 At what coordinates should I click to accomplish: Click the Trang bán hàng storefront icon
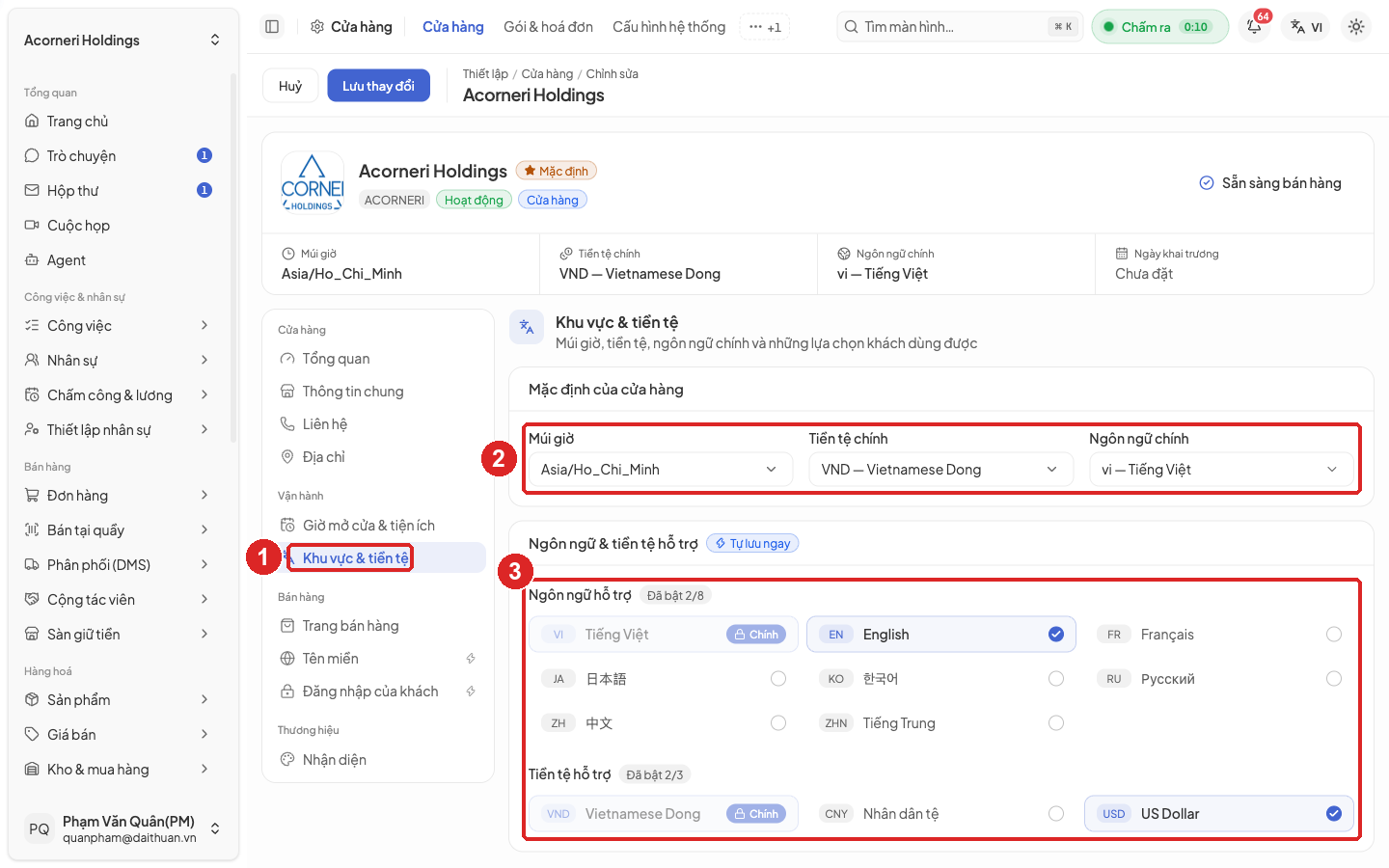[287, 626]
